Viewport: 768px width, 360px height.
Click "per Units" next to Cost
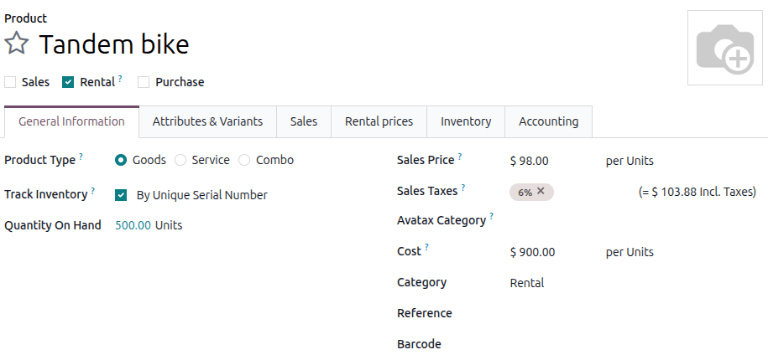[x=629, y=253]
